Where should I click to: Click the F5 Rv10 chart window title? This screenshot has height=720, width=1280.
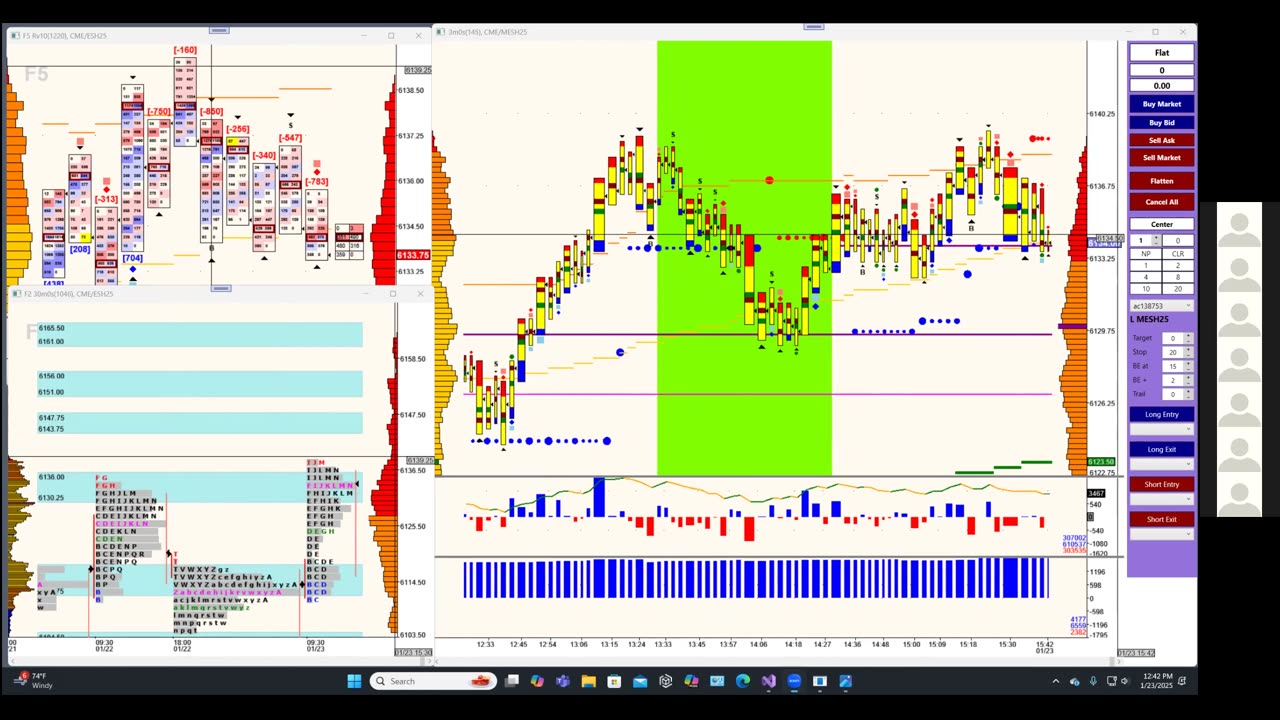coord(64,36)
